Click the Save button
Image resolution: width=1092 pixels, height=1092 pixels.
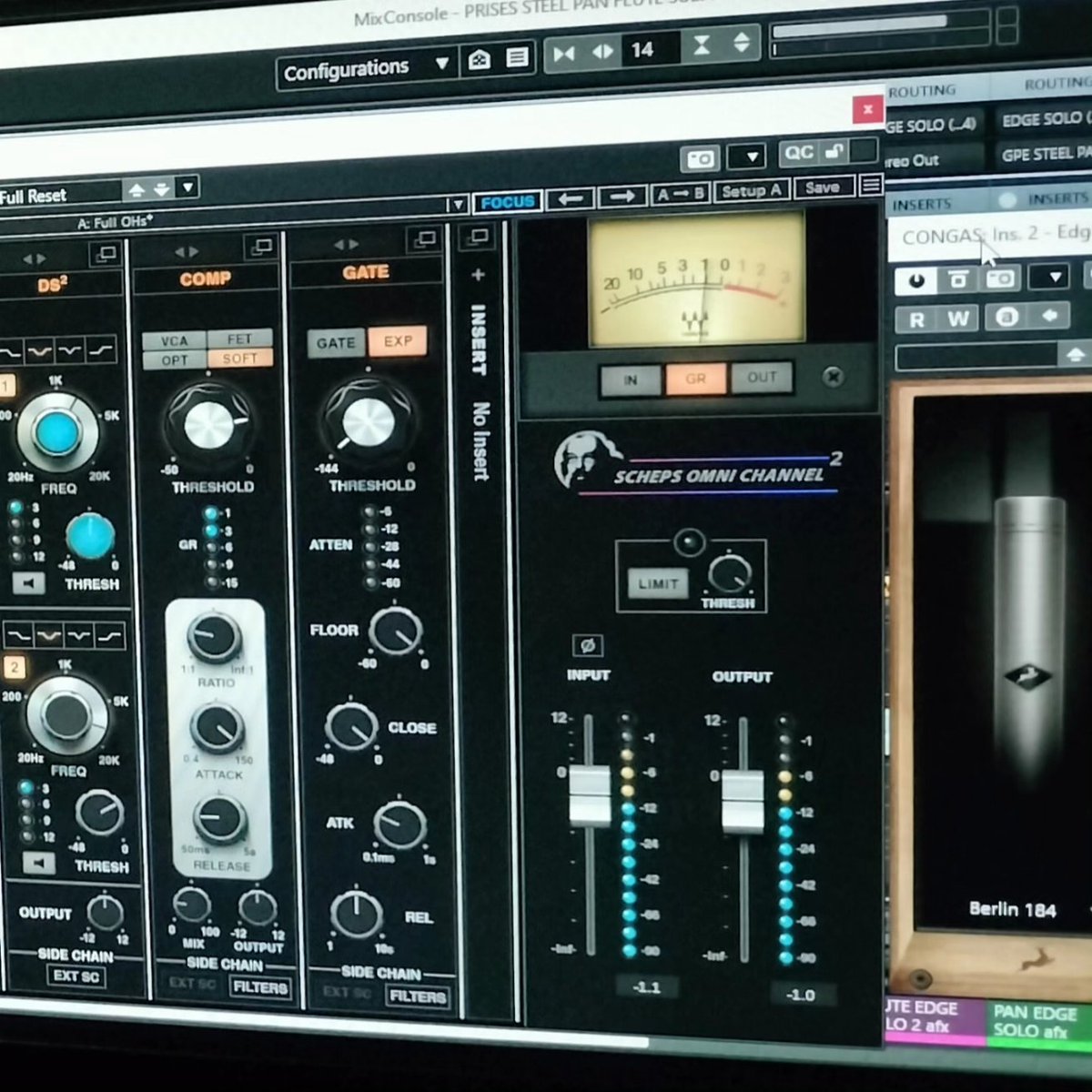[x=823, y=187]
